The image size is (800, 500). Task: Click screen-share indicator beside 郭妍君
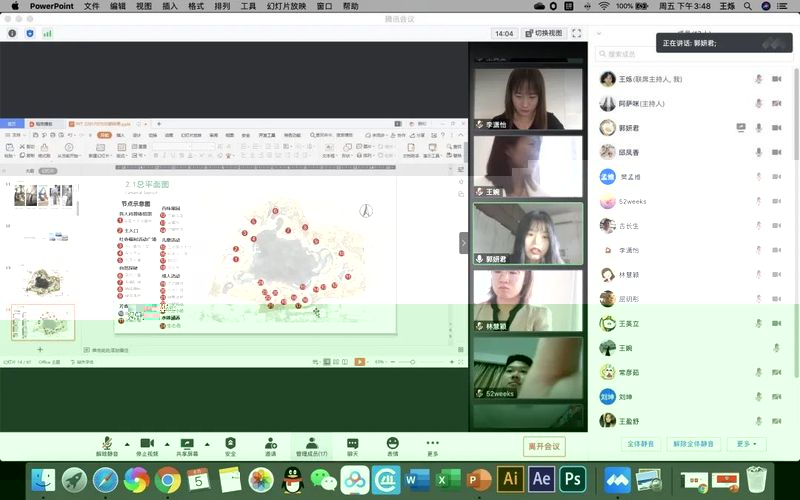741,128
